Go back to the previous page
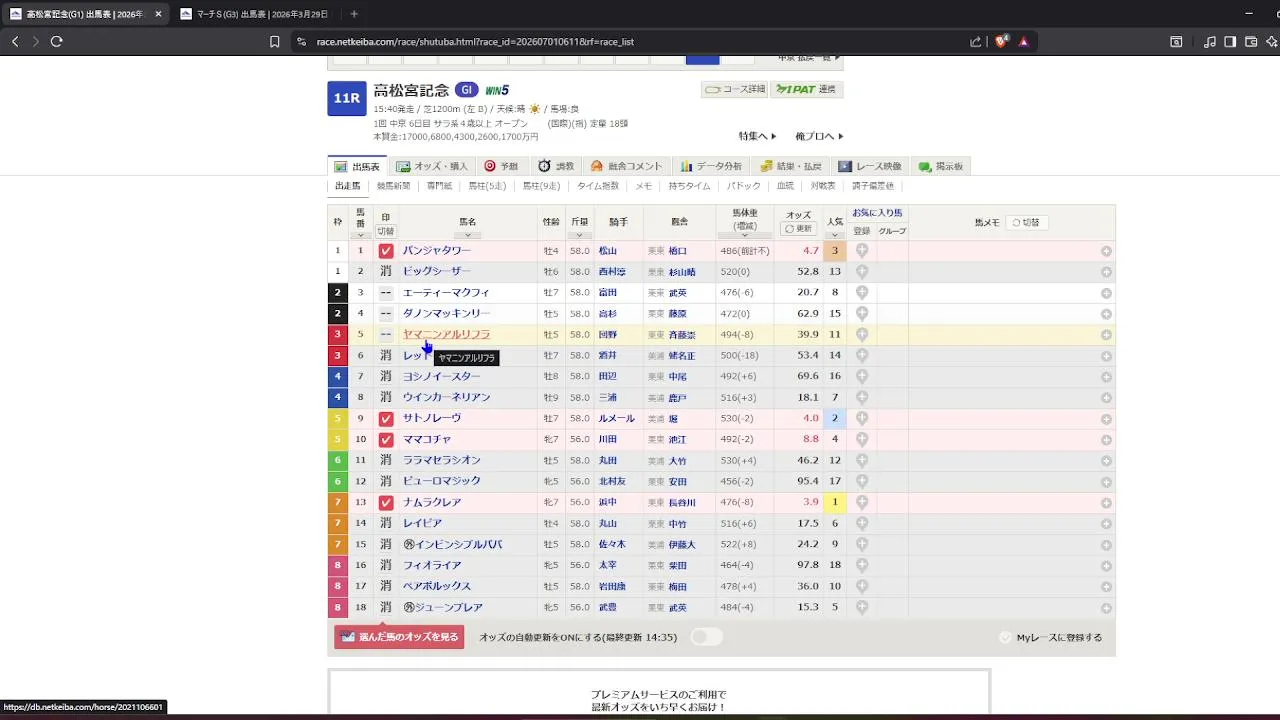The height and width of the screenshot is (720, 1280). click(x=15, y=41)
